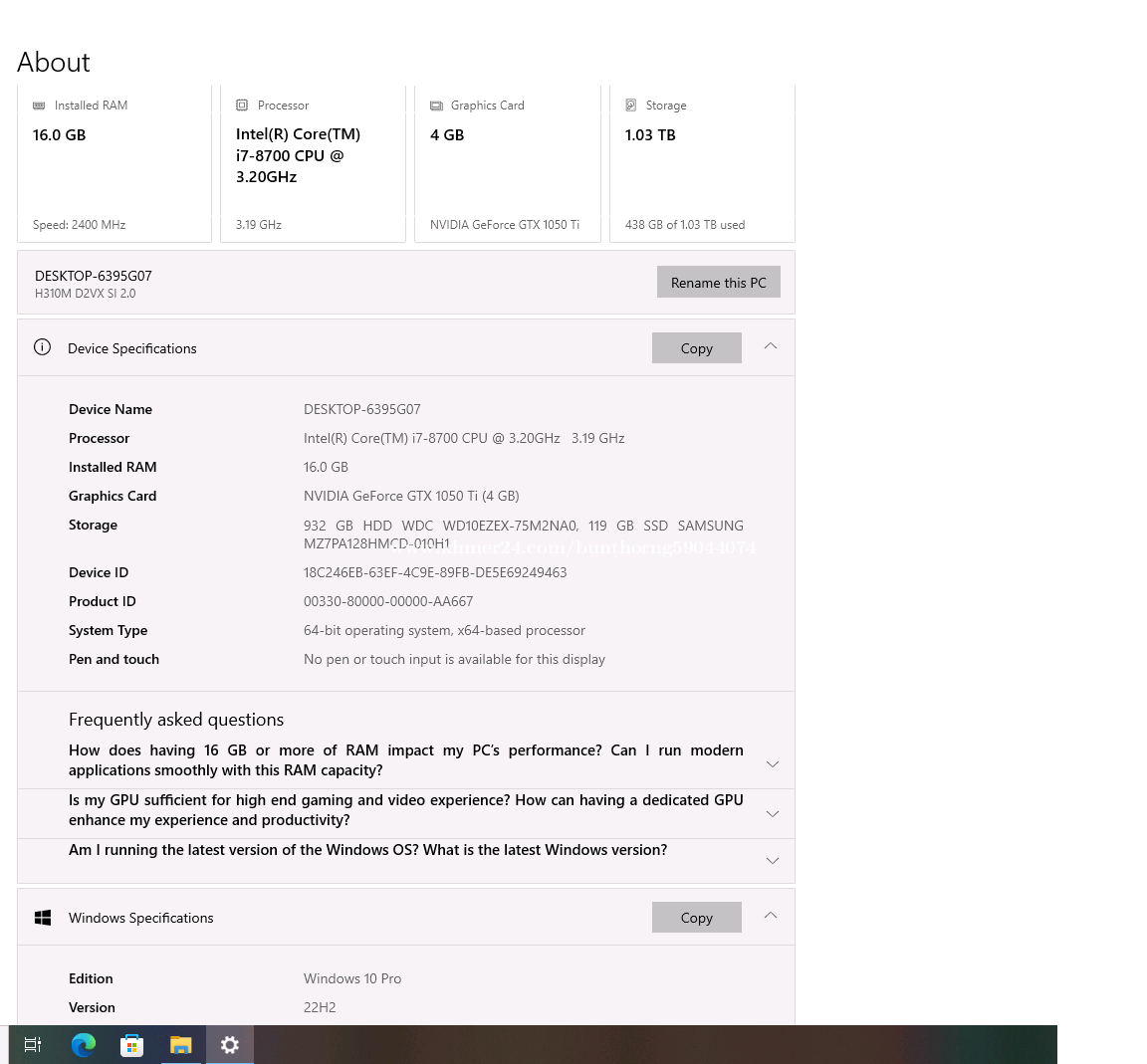This screenshot has width=1147, height=1064.
Task: Copy the Device Specifications
Action: [x=696, y=348]
